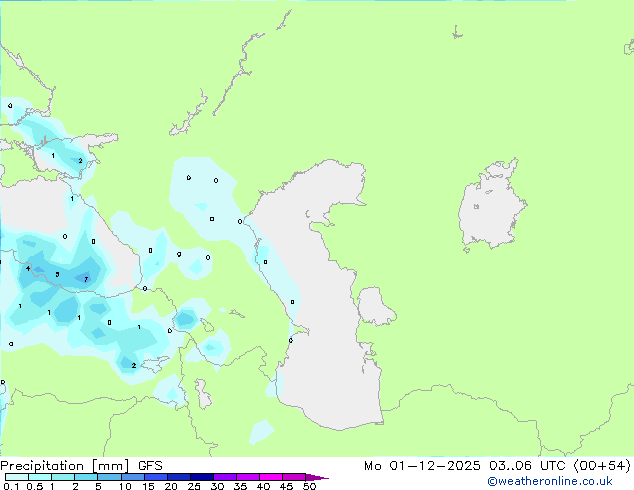Click the '20' legend scale label
Screen dimensions: 634x490
pos(171,486)
